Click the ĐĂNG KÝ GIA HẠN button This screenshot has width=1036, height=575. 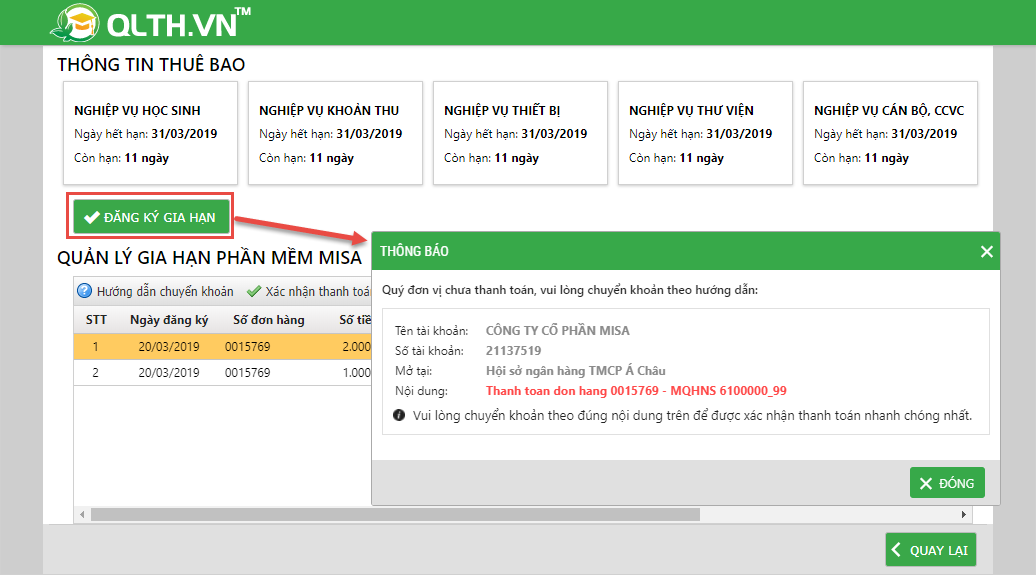click(151, 217)
